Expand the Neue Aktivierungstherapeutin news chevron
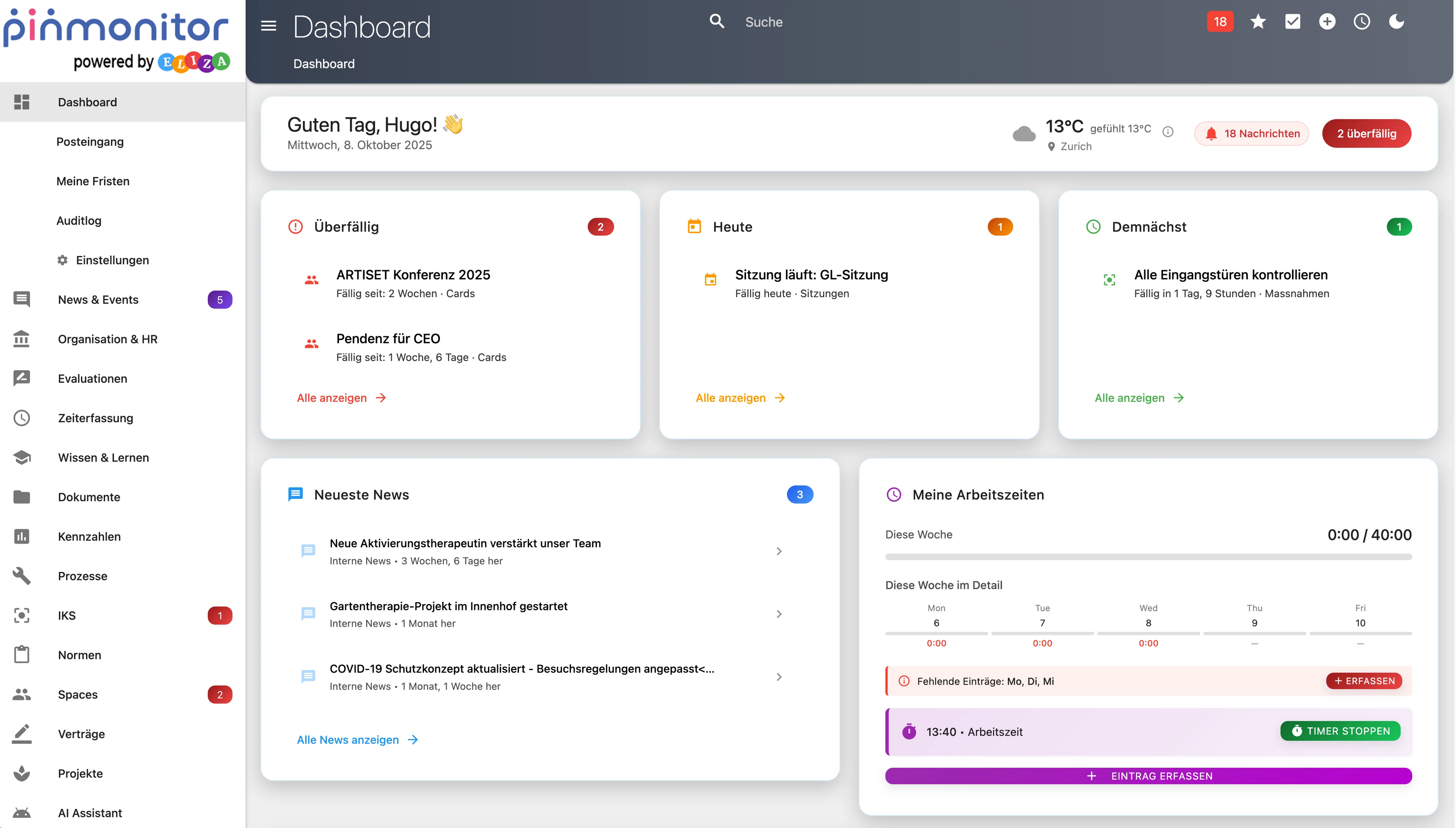This screenshot has height=828, width=1456. point(778,550)
